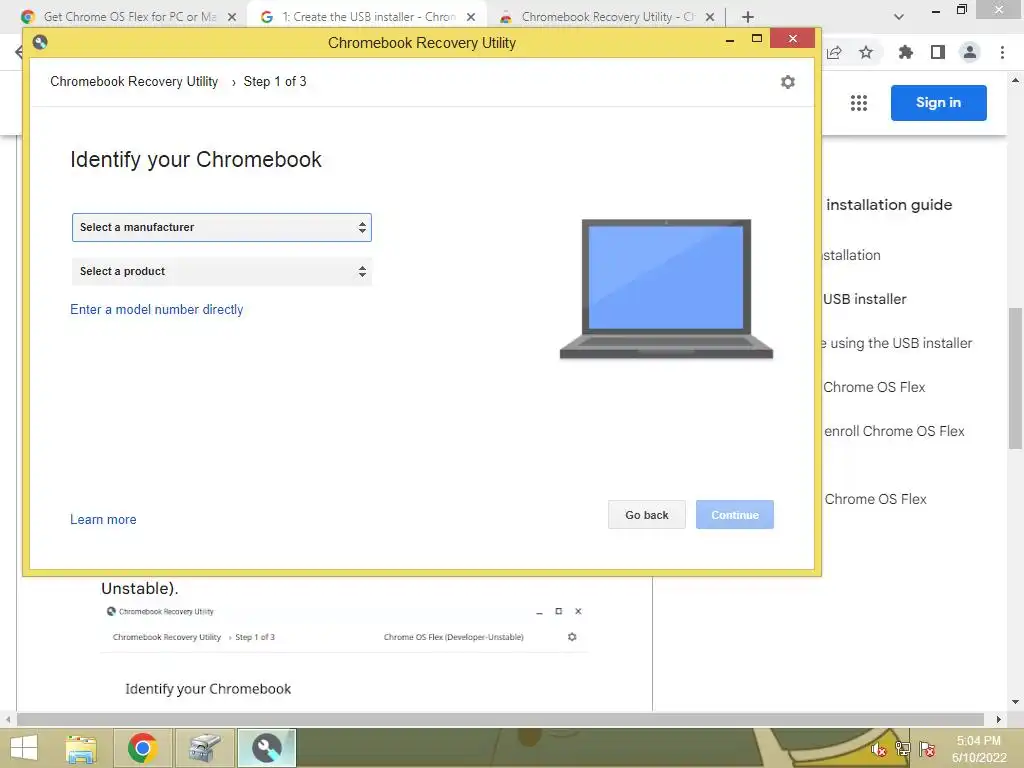Viewport: 1024px width, 768px height.
Task: Click the Go back button
Action: coord(647,515)
